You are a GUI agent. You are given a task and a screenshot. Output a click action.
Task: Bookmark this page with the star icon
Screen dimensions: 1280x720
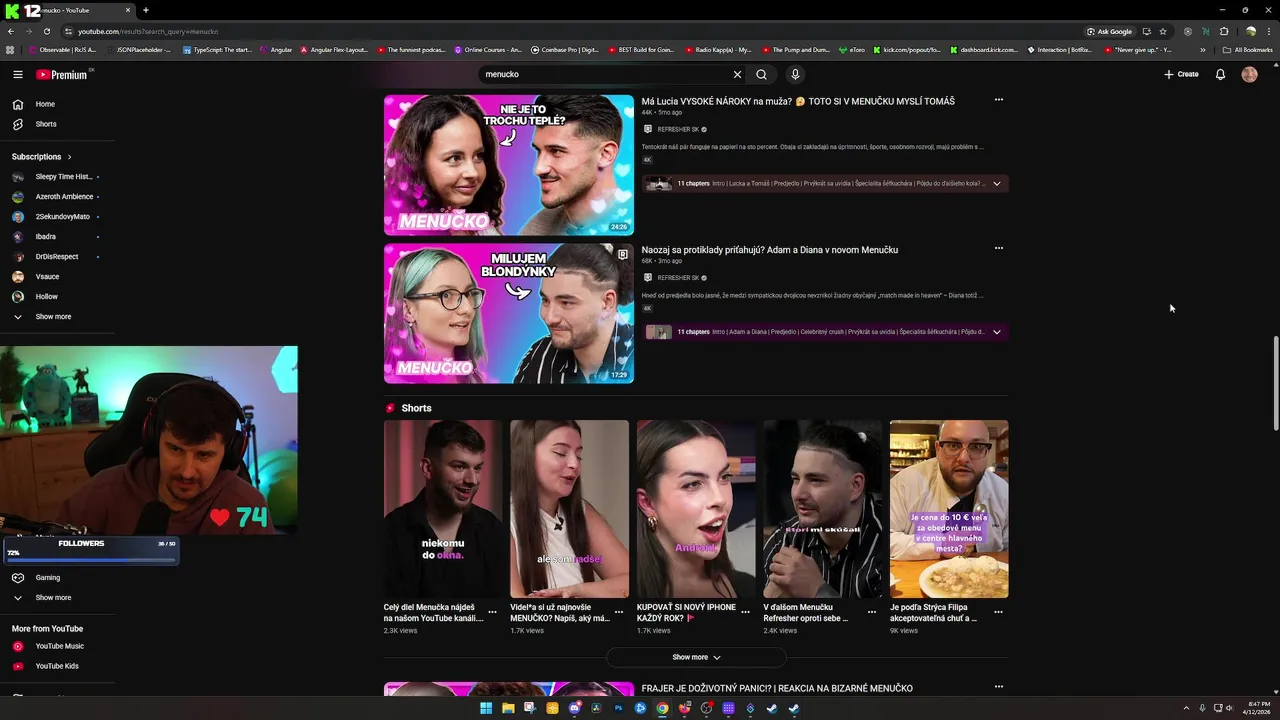tap(1163, 31)
